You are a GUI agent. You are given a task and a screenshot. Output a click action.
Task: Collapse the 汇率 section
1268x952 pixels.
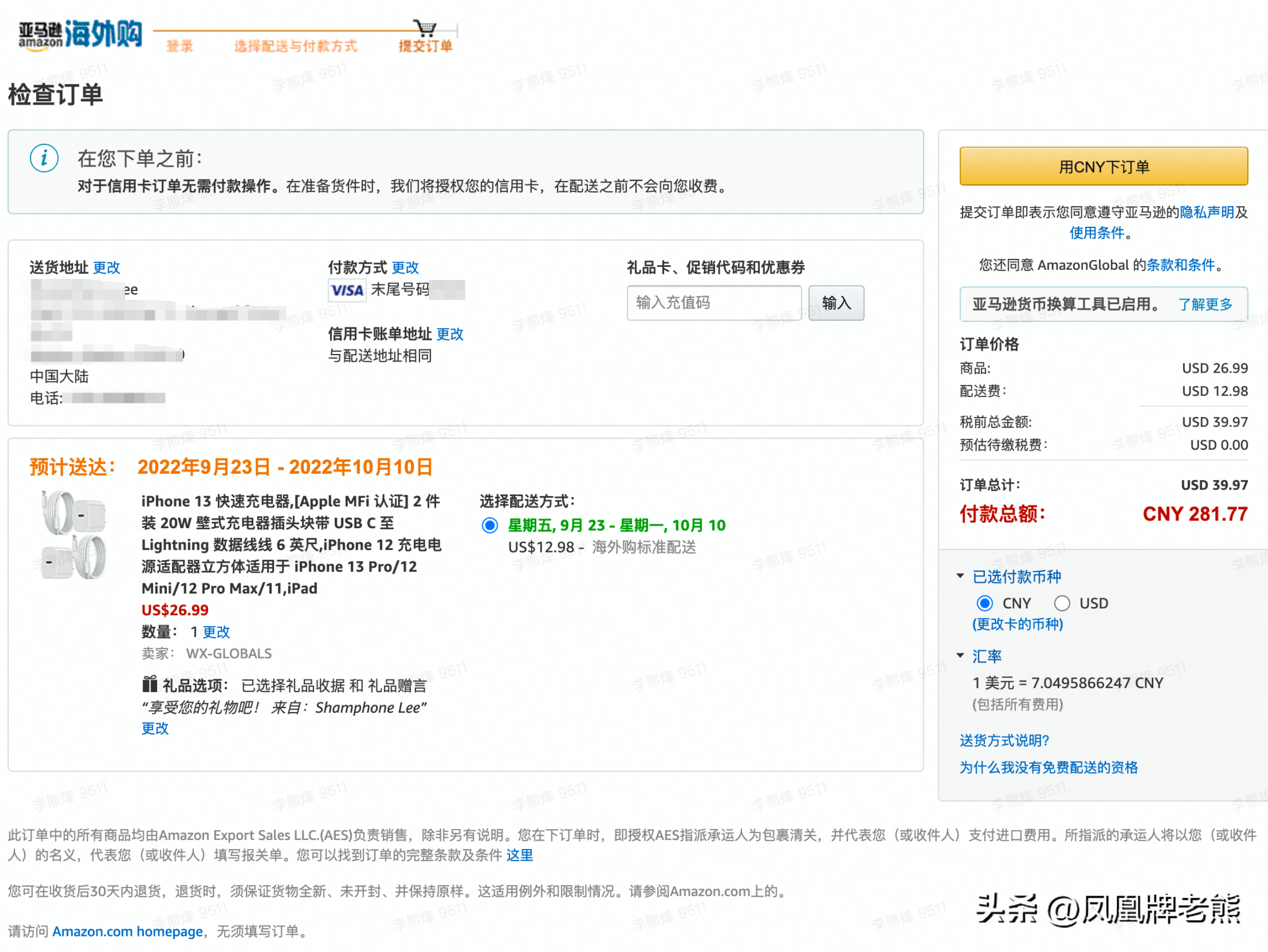point(960,655)
